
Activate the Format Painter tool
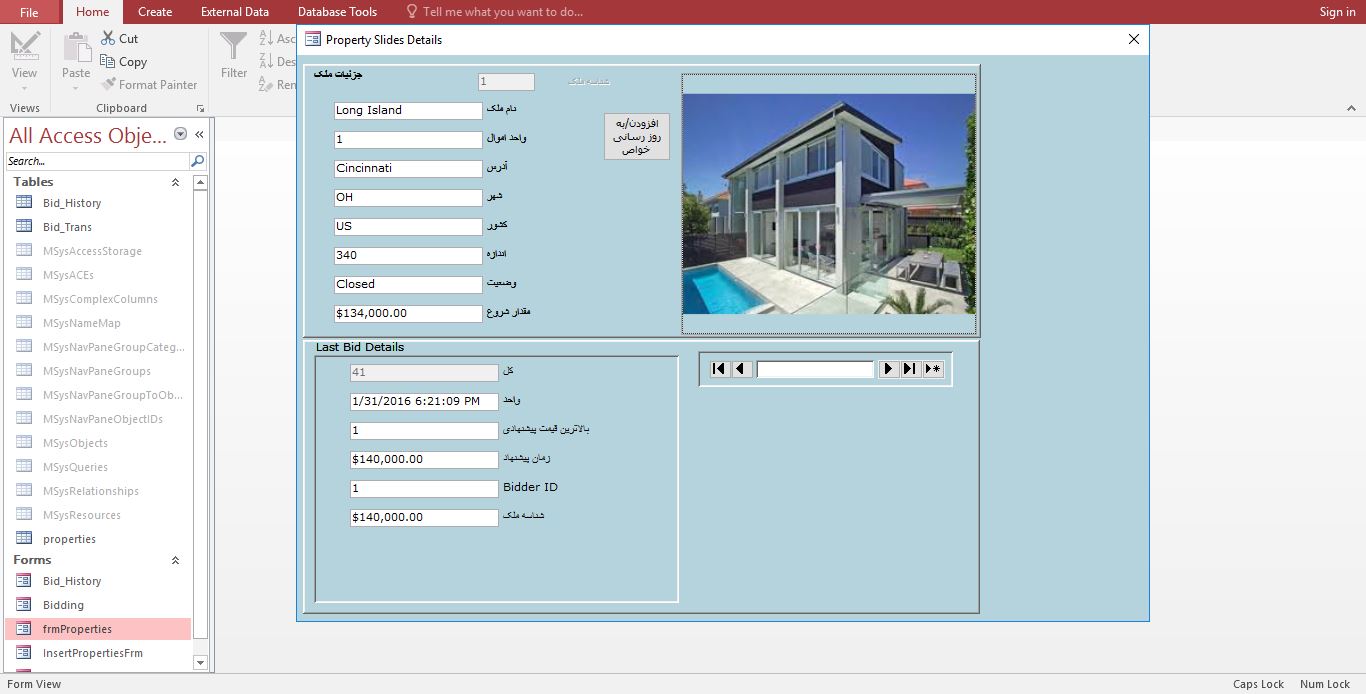[150, 85]
